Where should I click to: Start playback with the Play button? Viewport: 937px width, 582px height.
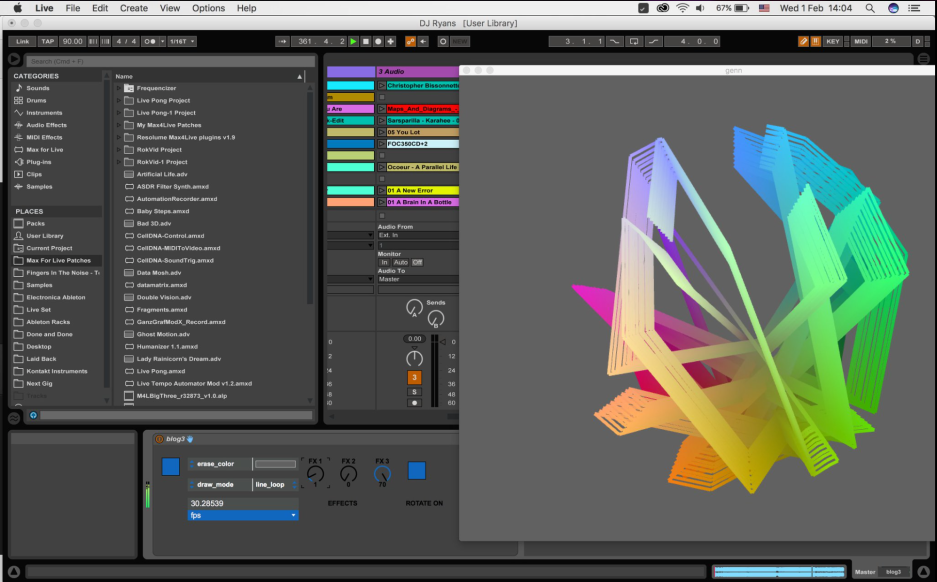(352, 42)
